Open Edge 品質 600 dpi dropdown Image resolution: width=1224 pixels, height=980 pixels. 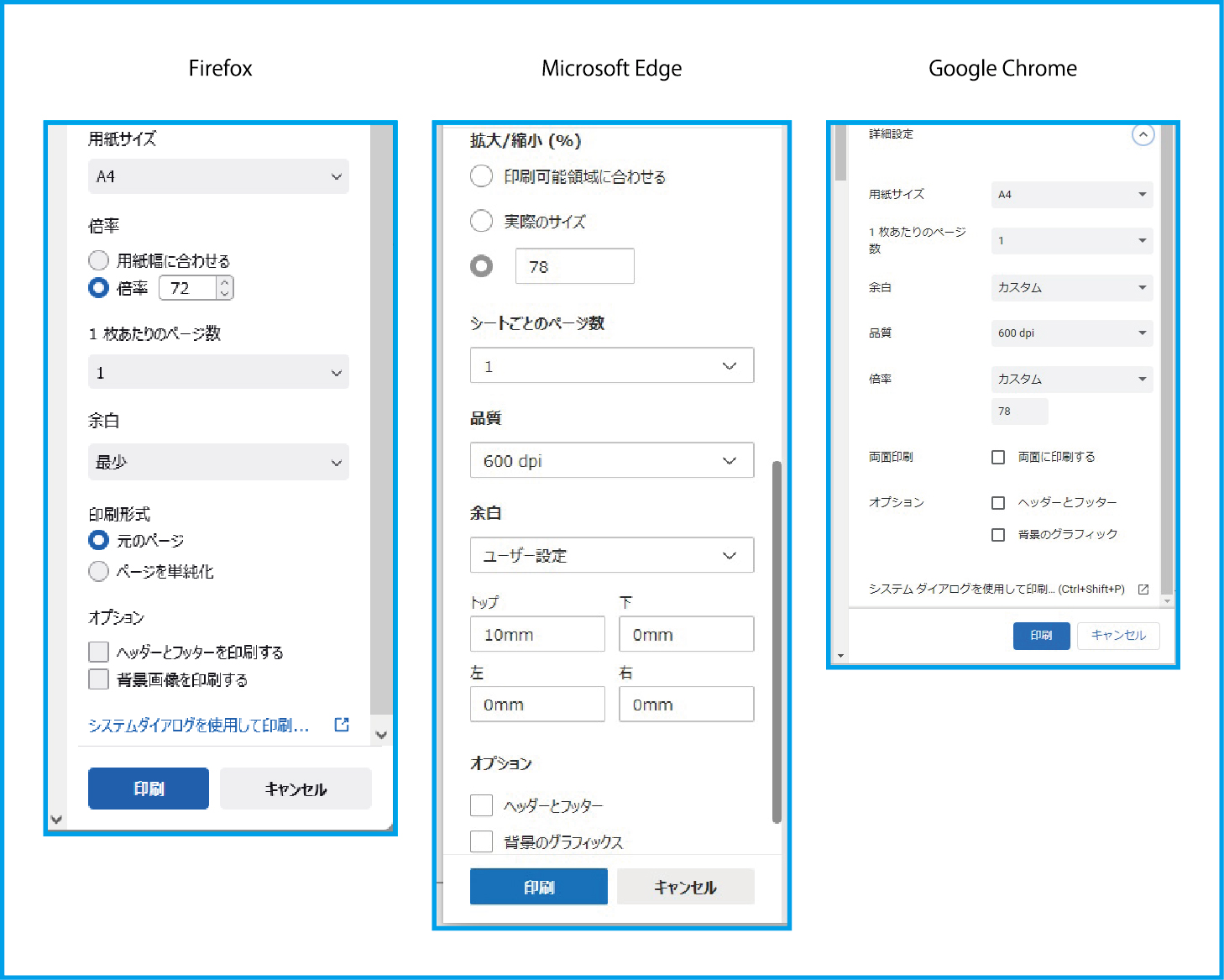pos(612,460)
